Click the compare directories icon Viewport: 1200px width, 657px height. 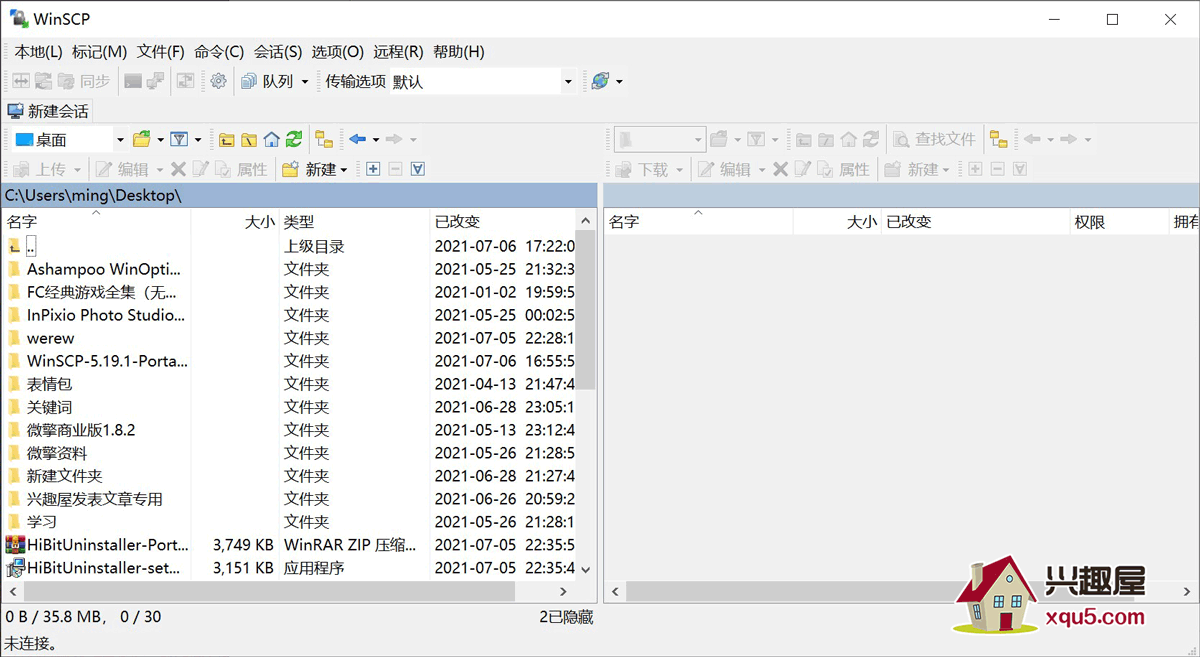pyautogui.click(x=21, y=82)
